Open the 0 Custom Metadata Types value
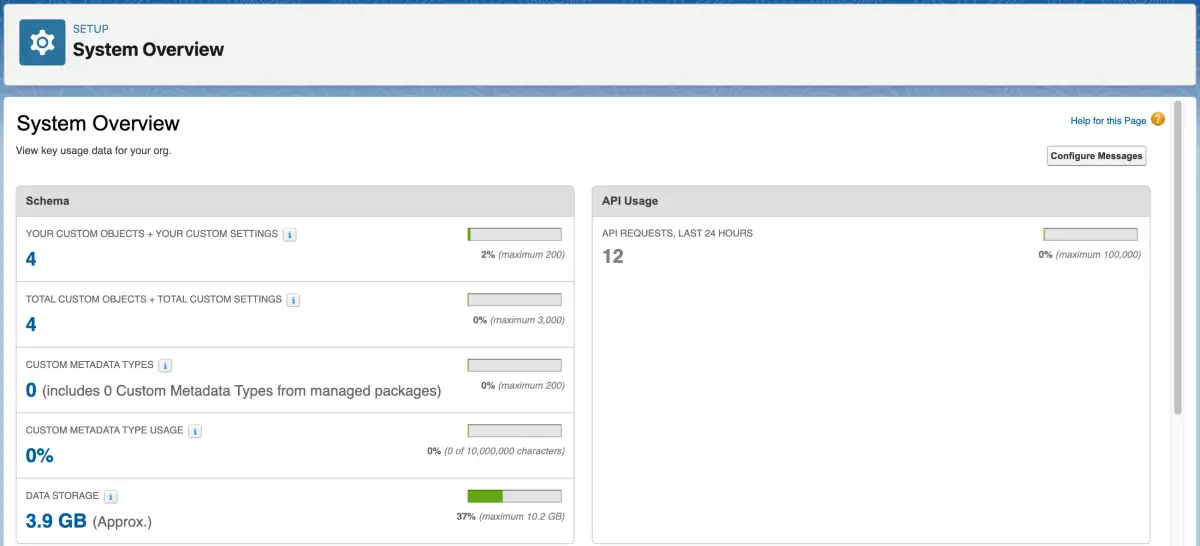This screenshot has width=1200, height=546. [31, 390]
